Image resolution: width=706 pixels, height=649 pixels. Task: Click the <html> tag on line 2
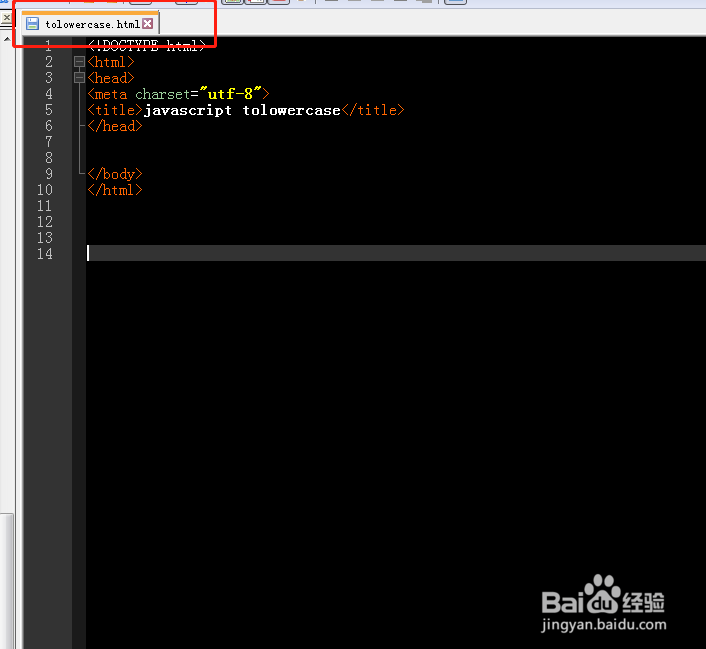pos(111,62)
